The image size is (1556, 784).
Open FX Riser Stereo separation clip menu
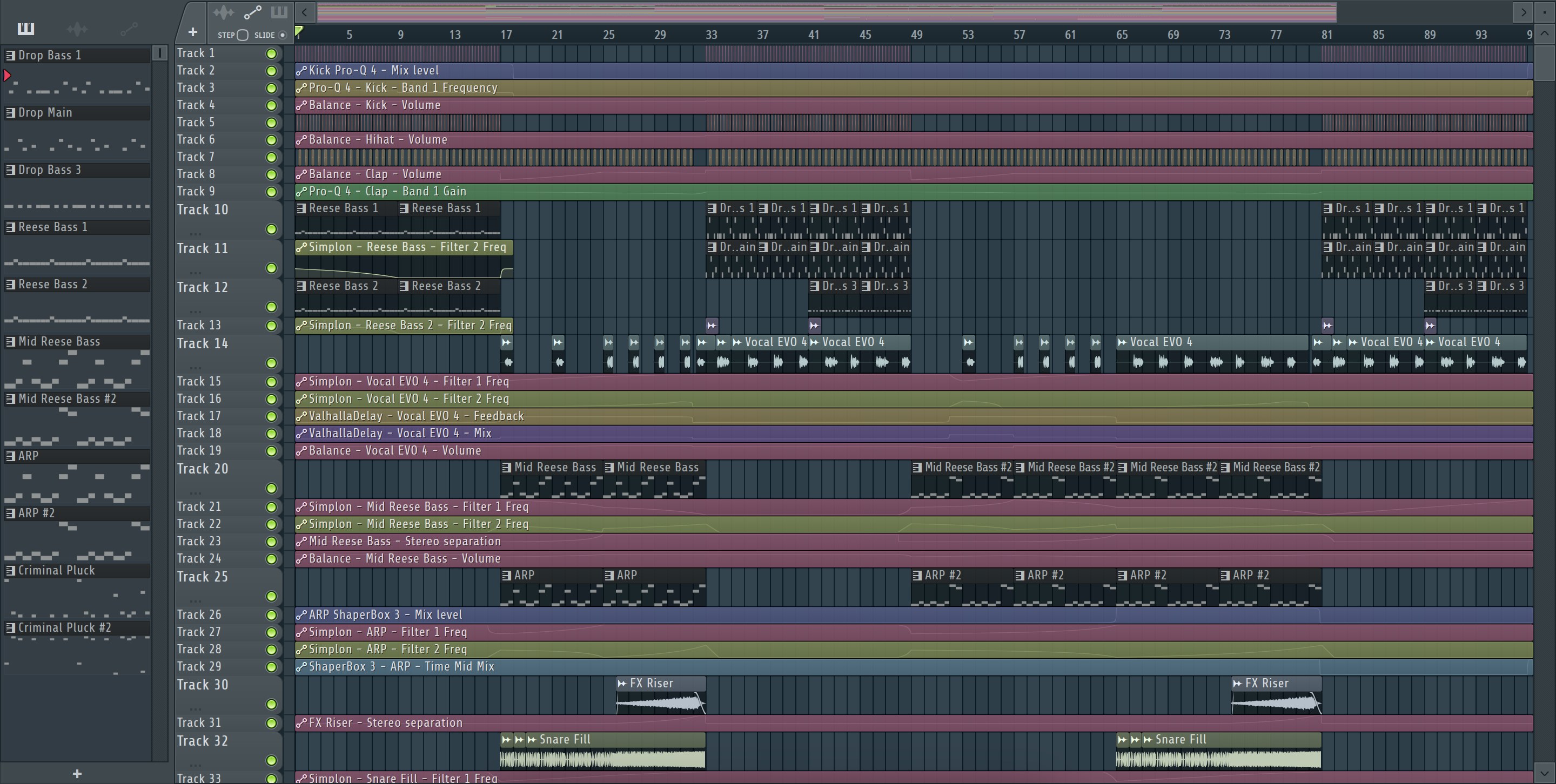point(301,723)
